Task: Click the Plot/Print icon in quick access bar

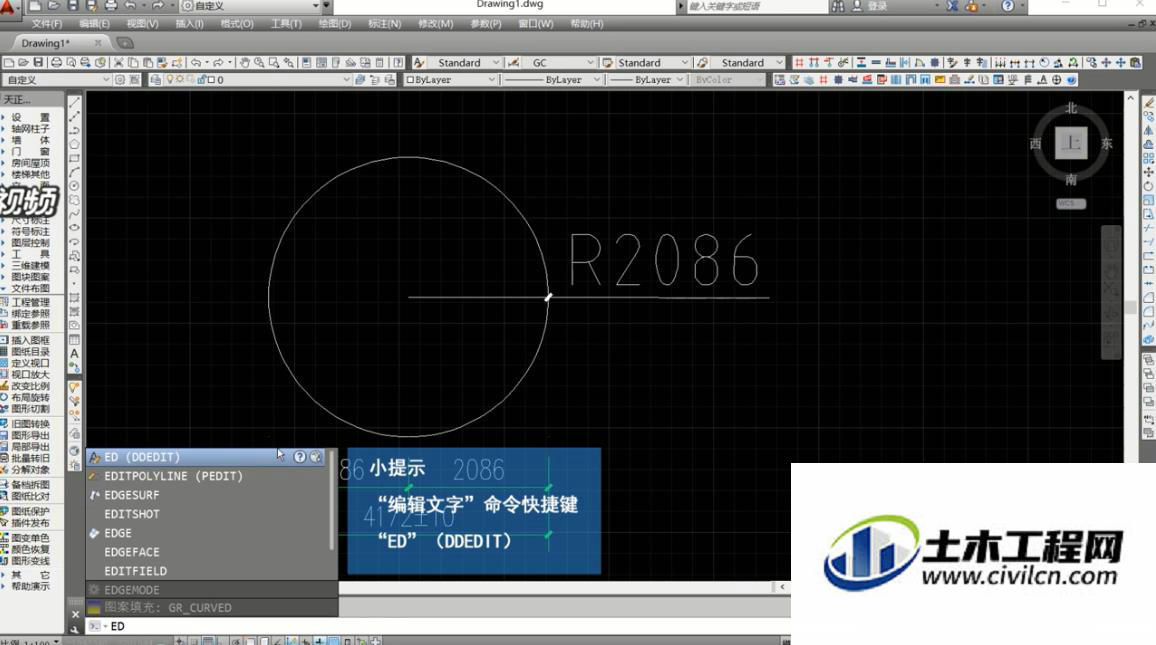Action: click(x=111, y=6)
